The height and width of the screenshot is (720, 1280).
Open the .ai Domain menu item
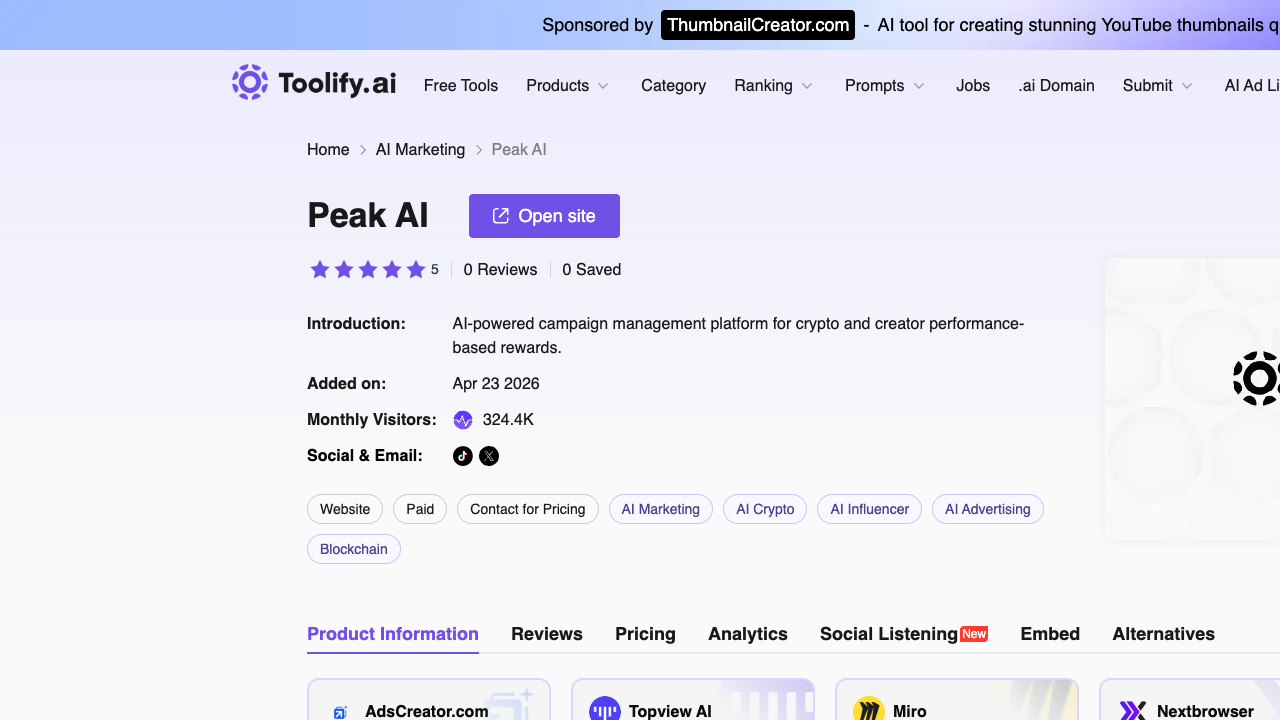point(1056,86)
